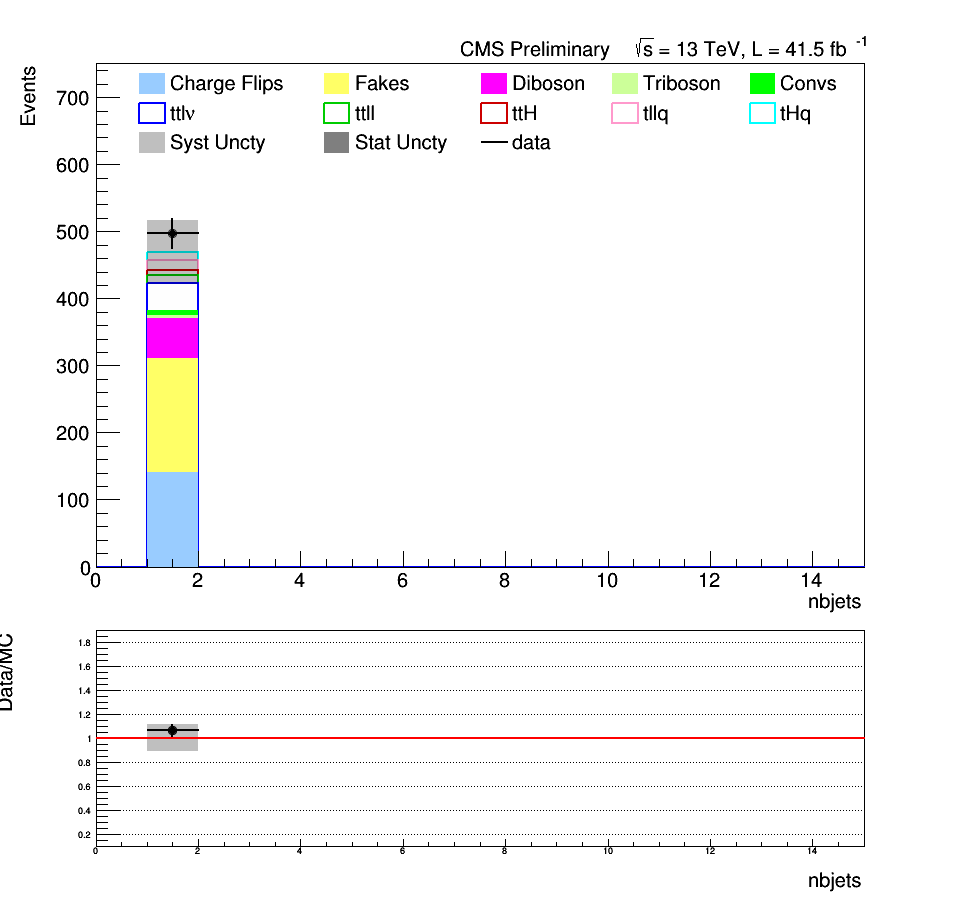Click the Syst Uncty legend swatch

click(152, 143)
